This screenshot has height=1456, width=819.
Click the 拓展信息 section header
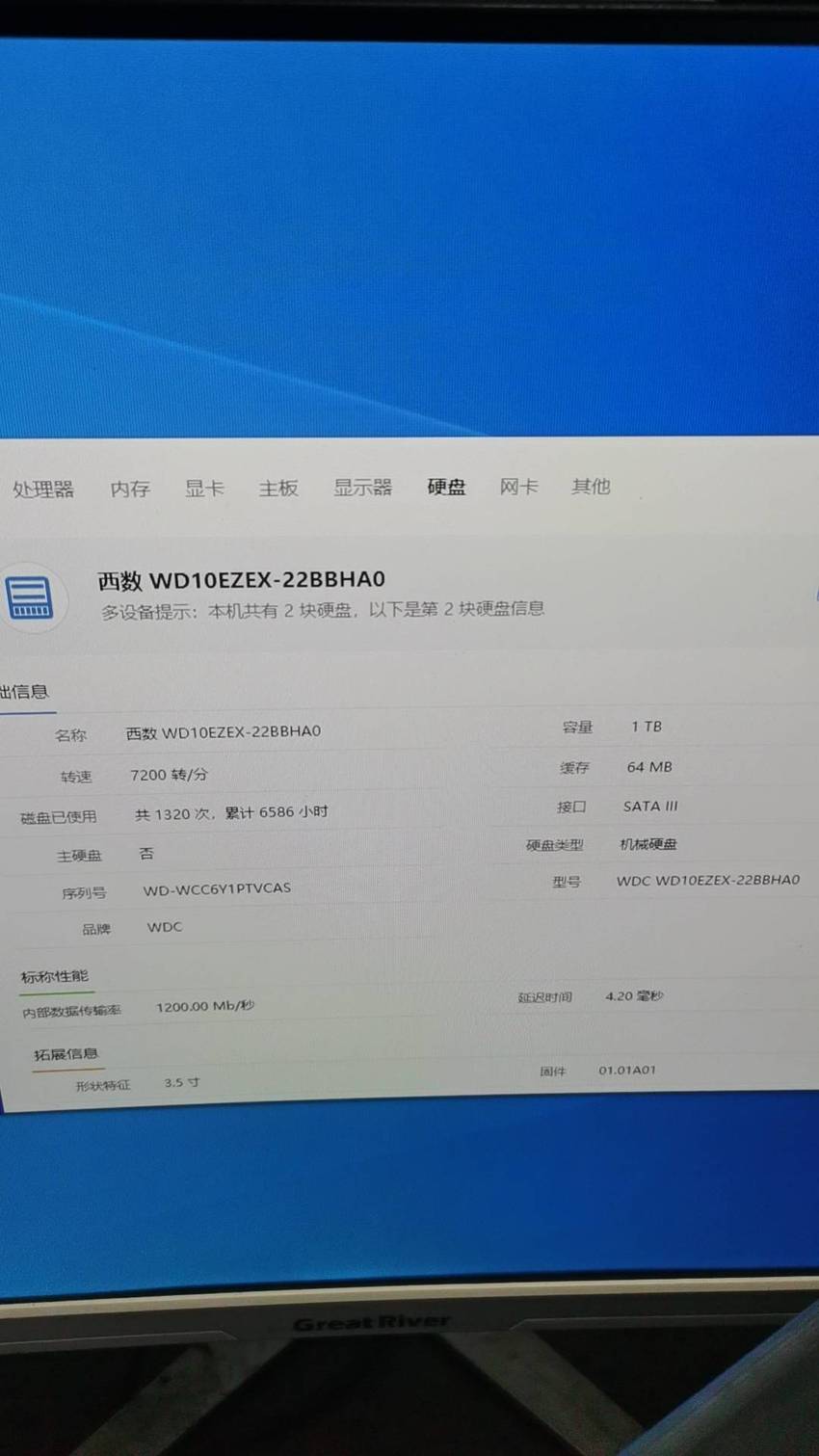point(66,1054)
